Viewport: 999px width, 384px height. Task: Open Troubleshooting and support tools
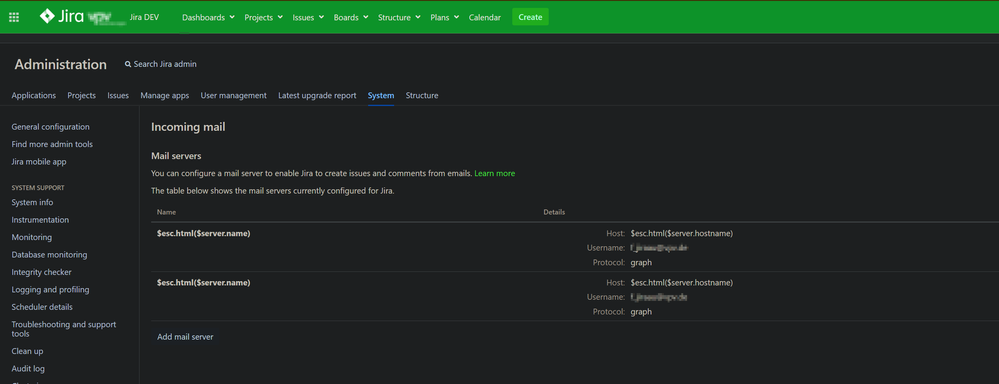[x=64, y=329]
